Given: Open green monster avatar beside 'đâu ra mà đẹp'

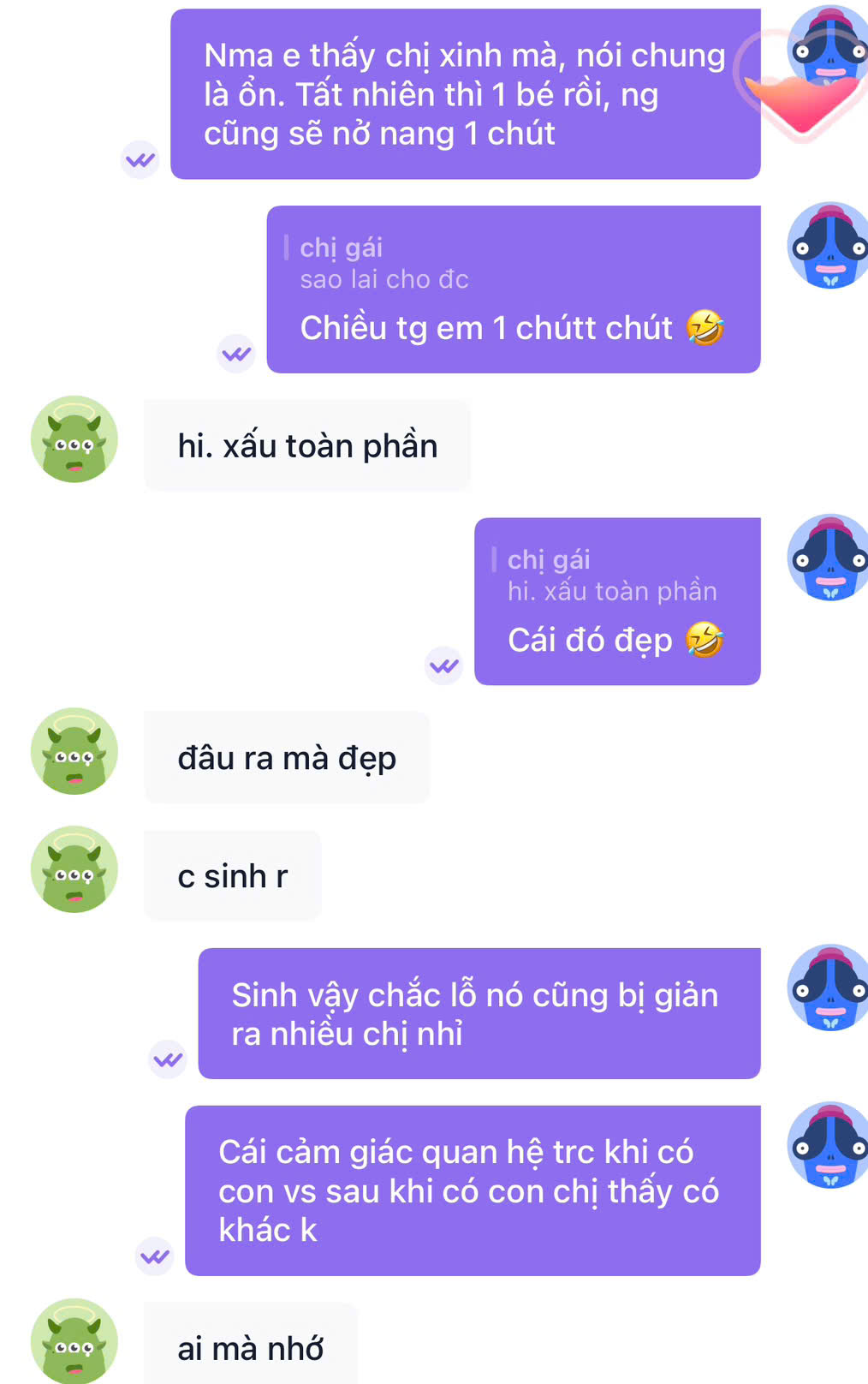Looking at the screenshot, I should [74, 751].
